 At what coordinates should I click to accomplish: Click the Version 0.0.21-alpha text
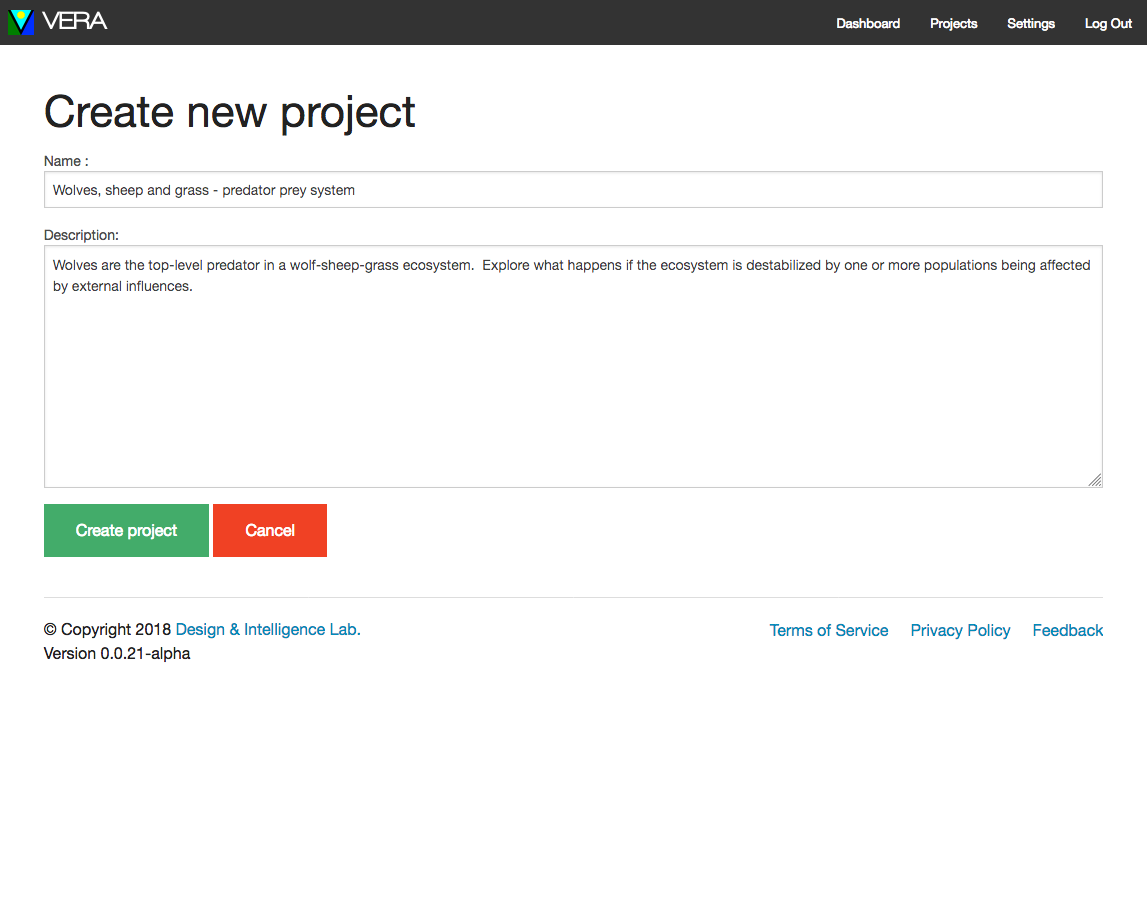(117, 653)
